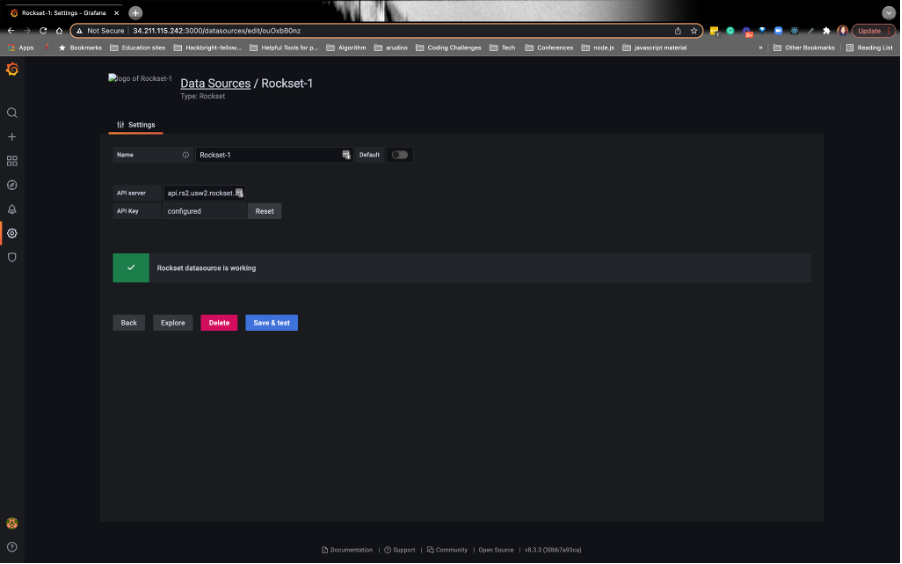Open the Dashboards grid icon in sidebar
902x564 pixels.
tap(12, 161)
